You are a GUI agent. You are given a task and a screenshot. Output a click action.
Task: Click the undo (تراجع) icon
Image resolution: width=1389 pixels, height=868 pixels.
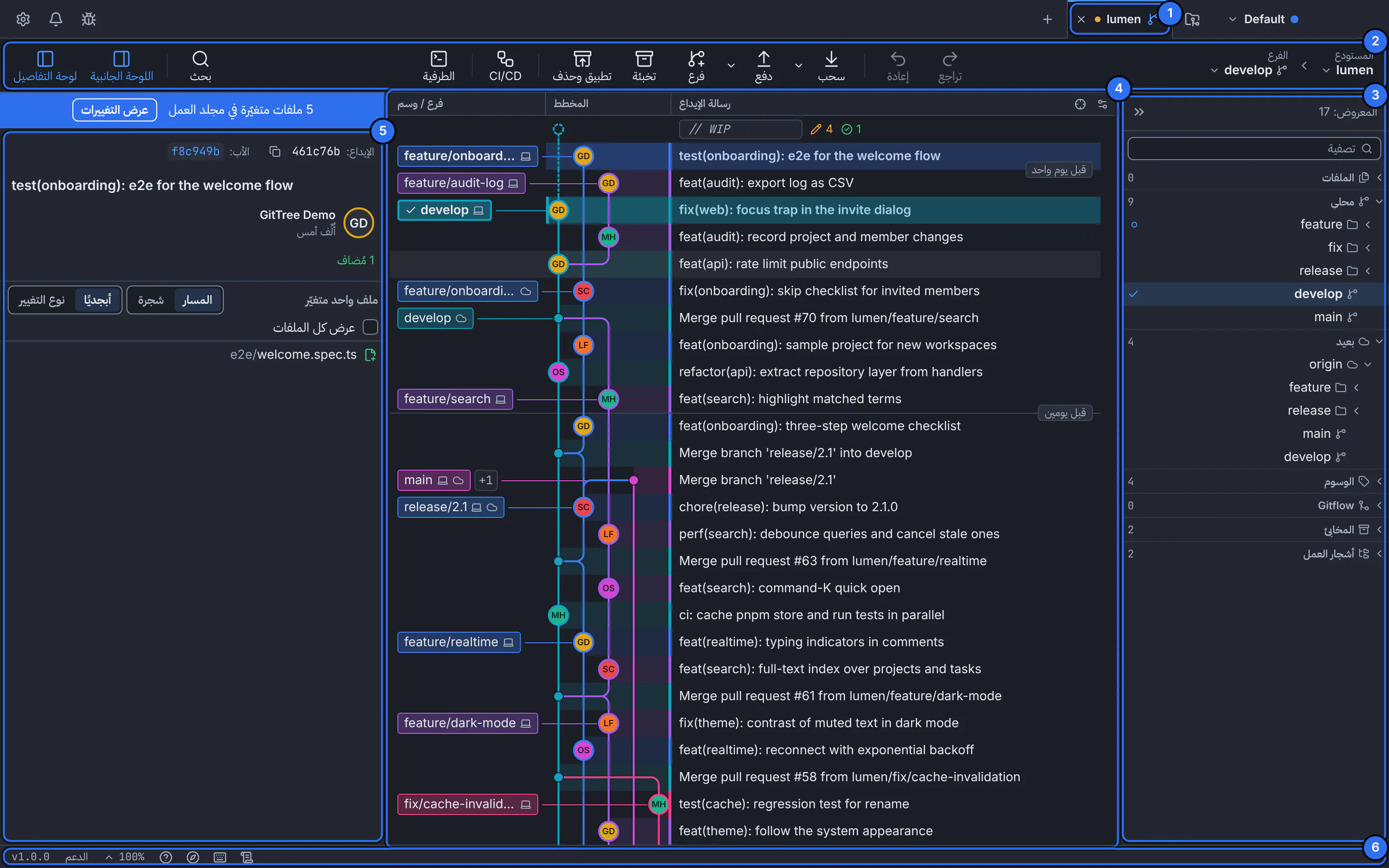point(950,66)
